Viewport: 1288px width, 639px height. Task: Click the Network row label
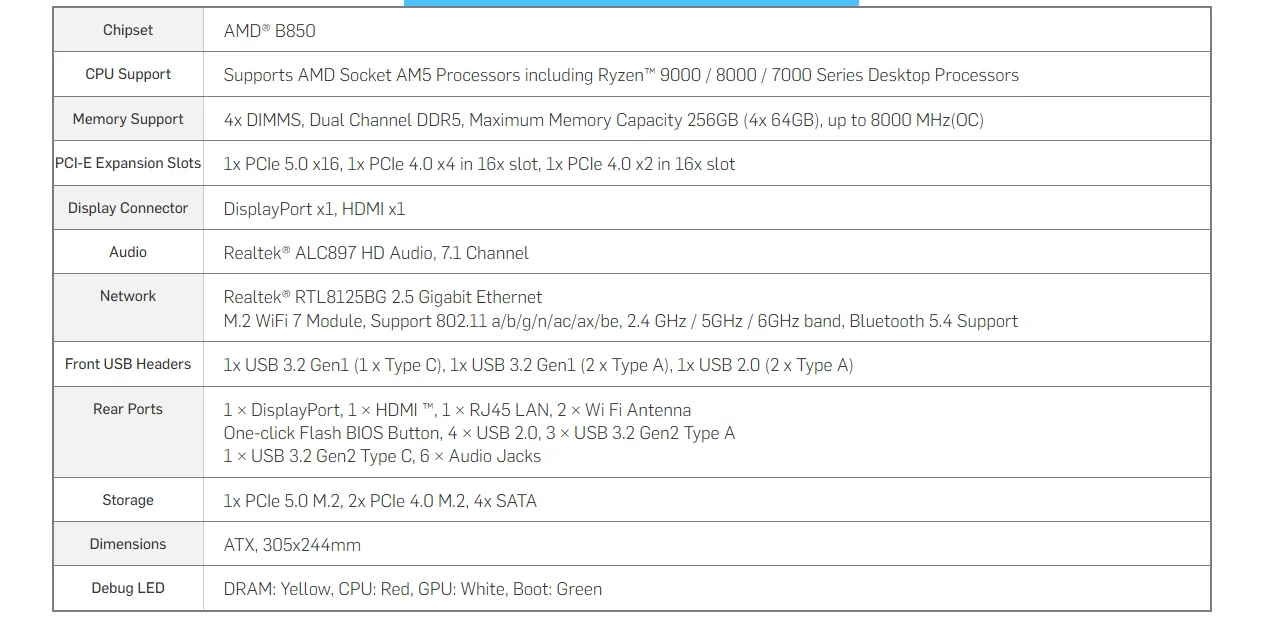[x=128, y=296]
